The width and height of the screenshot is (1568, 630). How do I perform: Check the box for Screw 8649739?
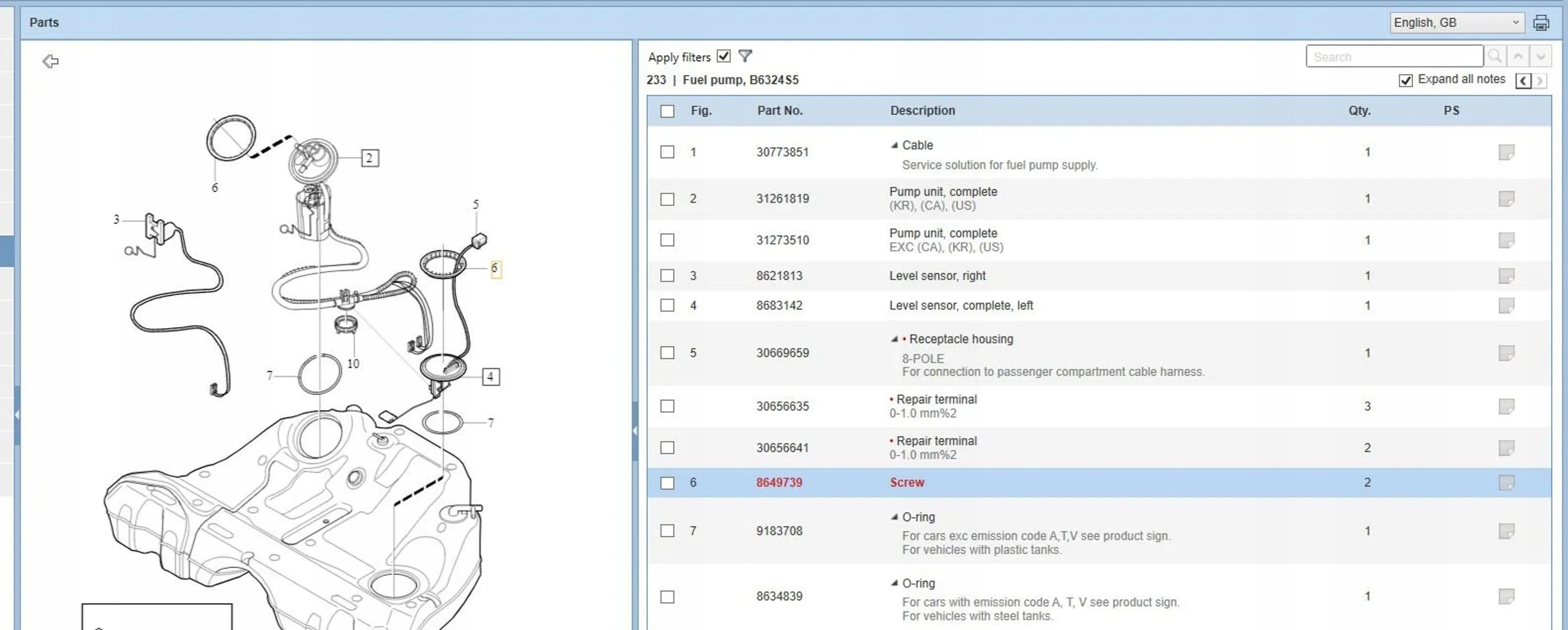pos(667,483)
